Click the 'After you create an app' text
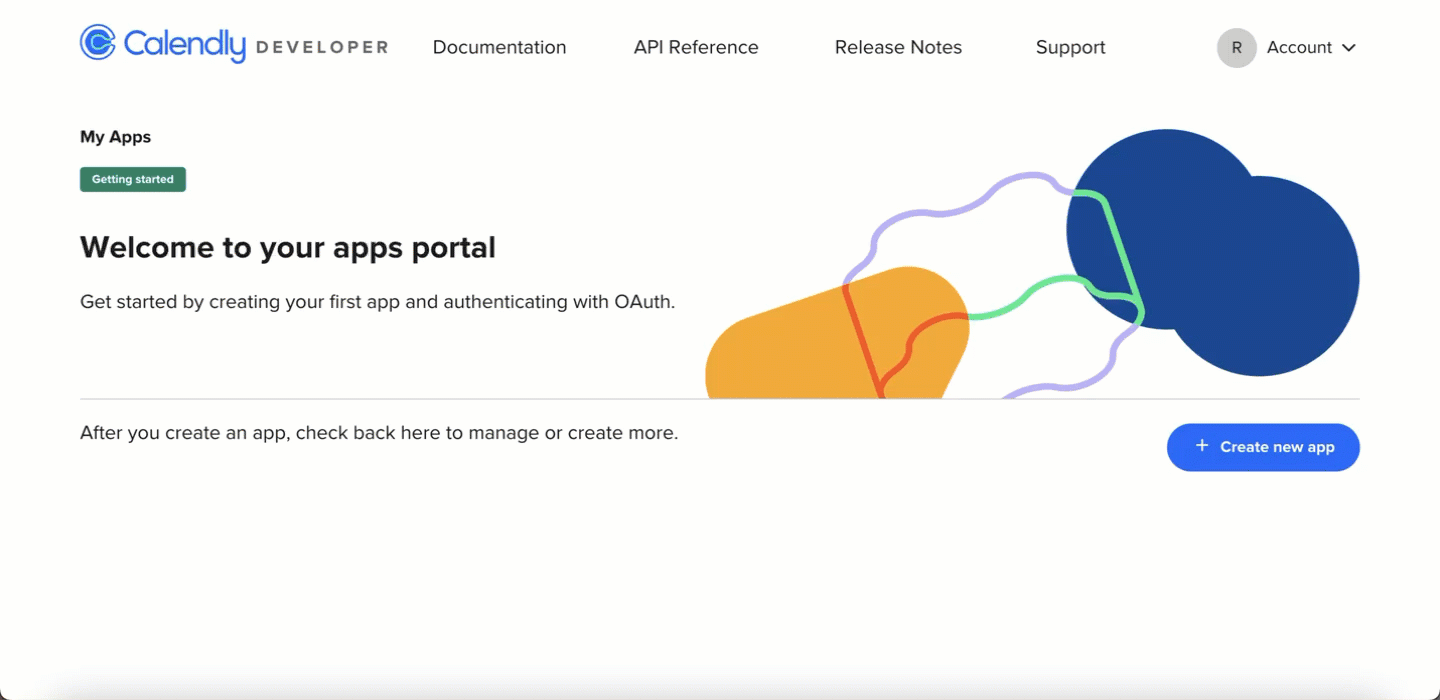The image size is (1440, 700). tap(379, 433)
